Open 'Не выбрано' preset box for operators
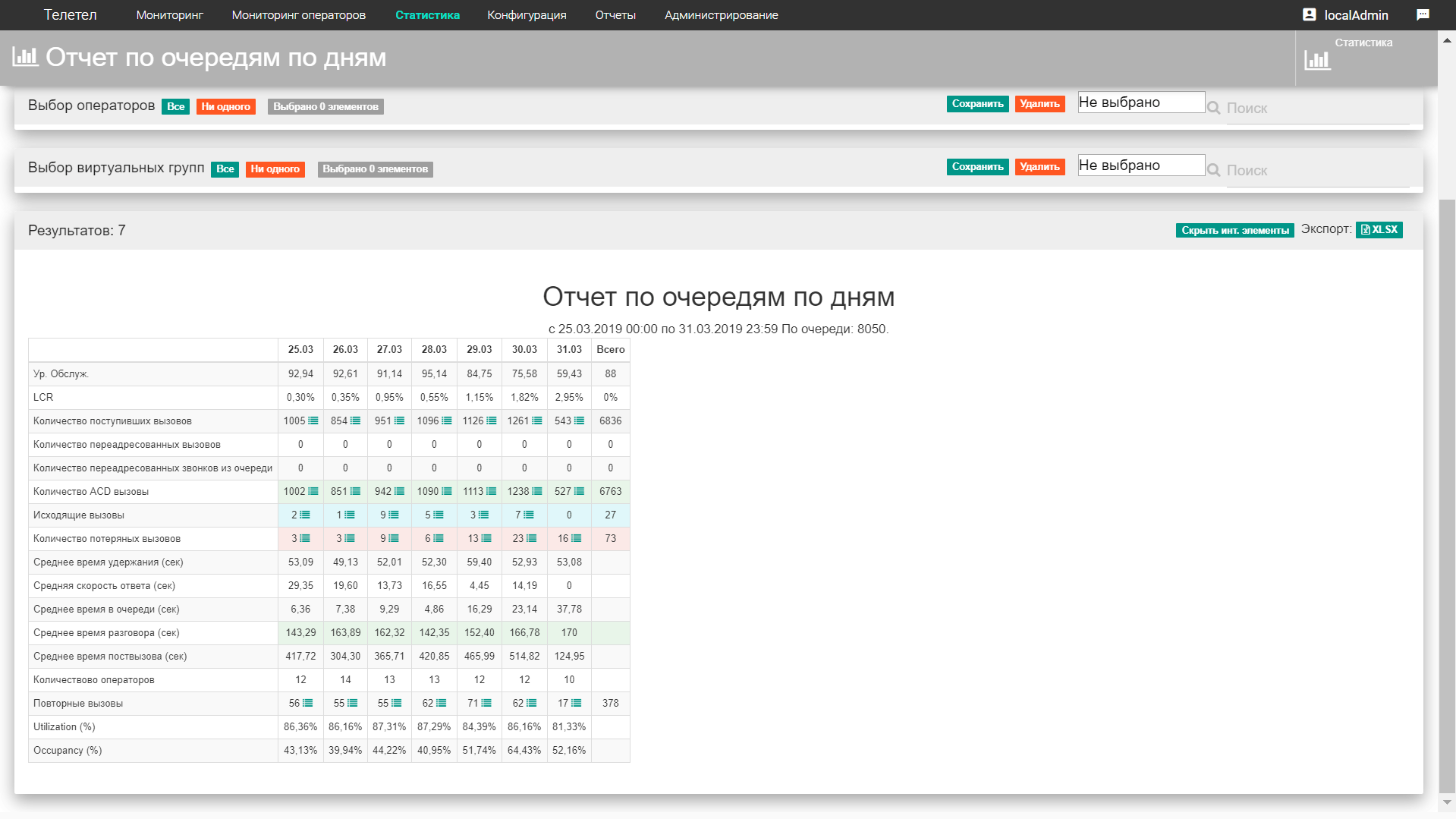 [1141, 102]
